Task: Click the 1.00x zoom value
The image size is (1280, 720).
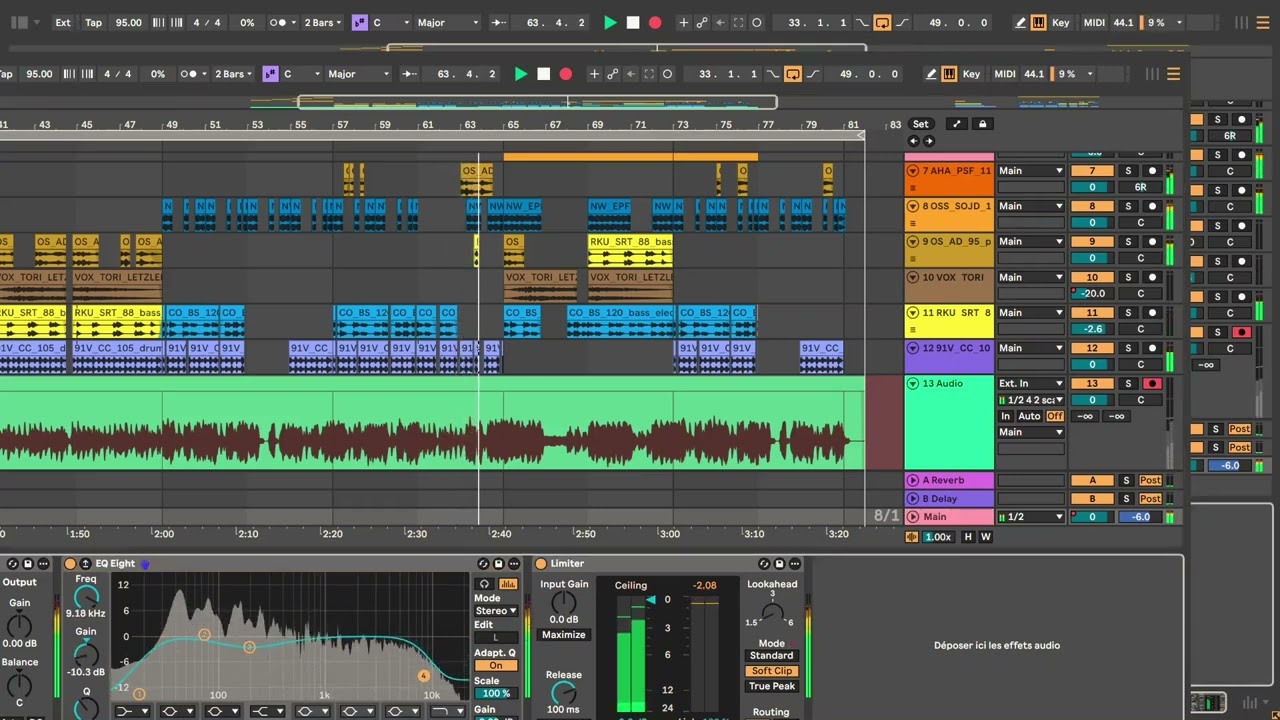Action: click(x=937, y=537)
